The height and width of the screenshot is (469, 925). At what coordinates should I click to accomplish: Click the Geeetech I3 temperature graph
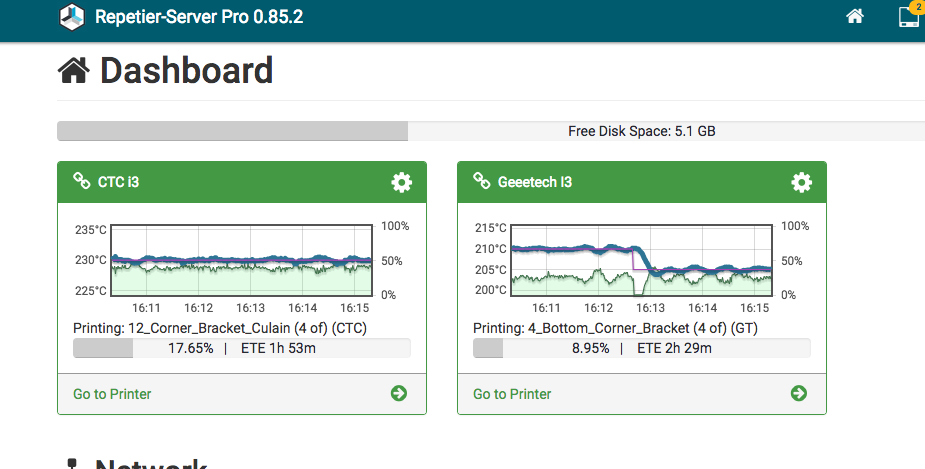pyautogui.click(x=641, y=260)
